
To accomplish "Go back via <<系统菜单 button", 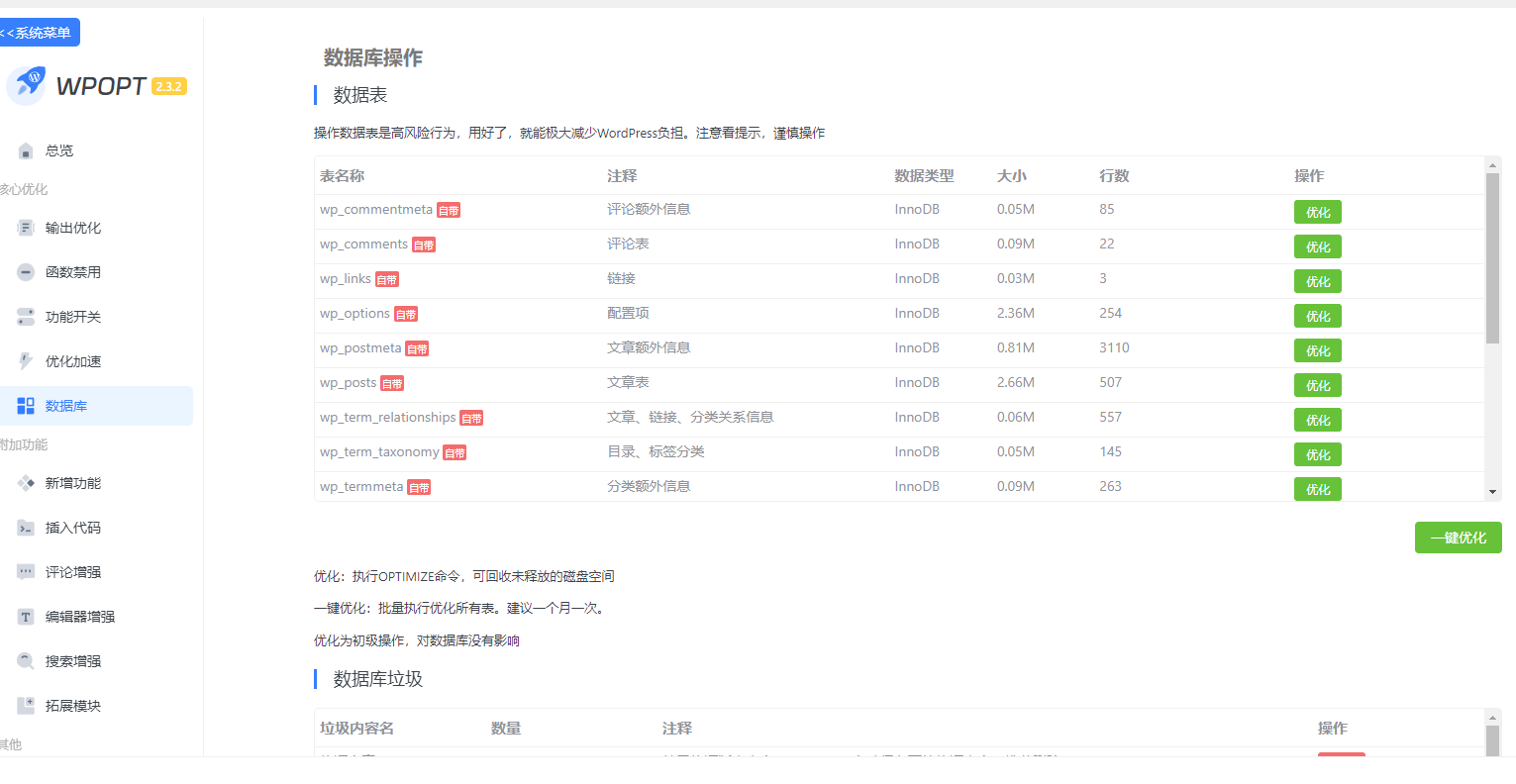I will [x=39, y=33].
